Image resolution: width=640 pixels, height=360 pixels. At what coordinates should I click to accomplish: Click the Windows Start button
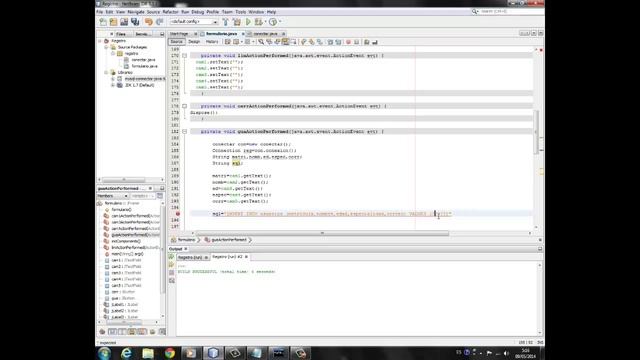[x=104, y=353]
